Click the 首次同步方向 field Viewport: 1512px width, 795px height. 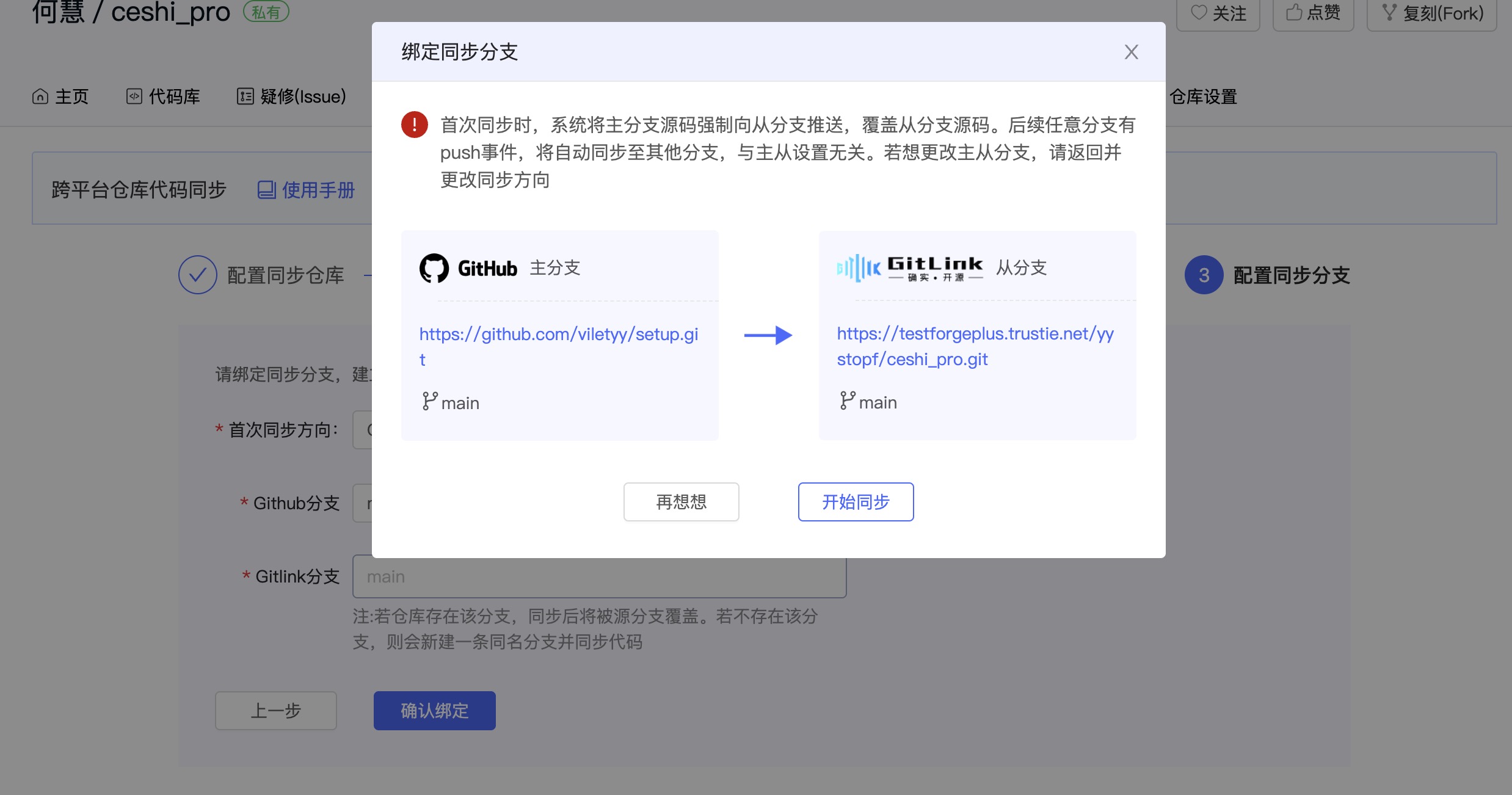362,430
